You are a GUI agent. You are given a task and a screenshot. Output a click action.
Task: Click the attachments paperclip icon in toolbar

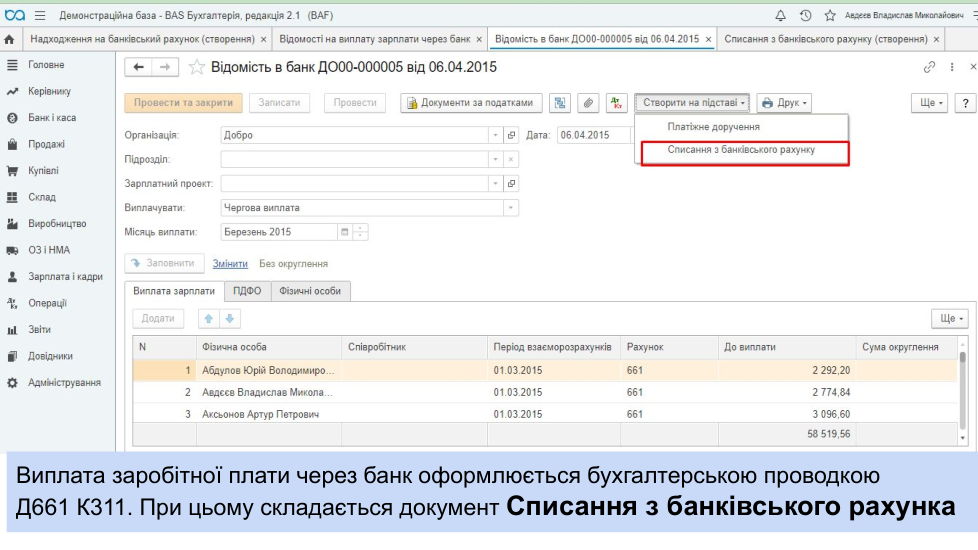tap(589, 103)
